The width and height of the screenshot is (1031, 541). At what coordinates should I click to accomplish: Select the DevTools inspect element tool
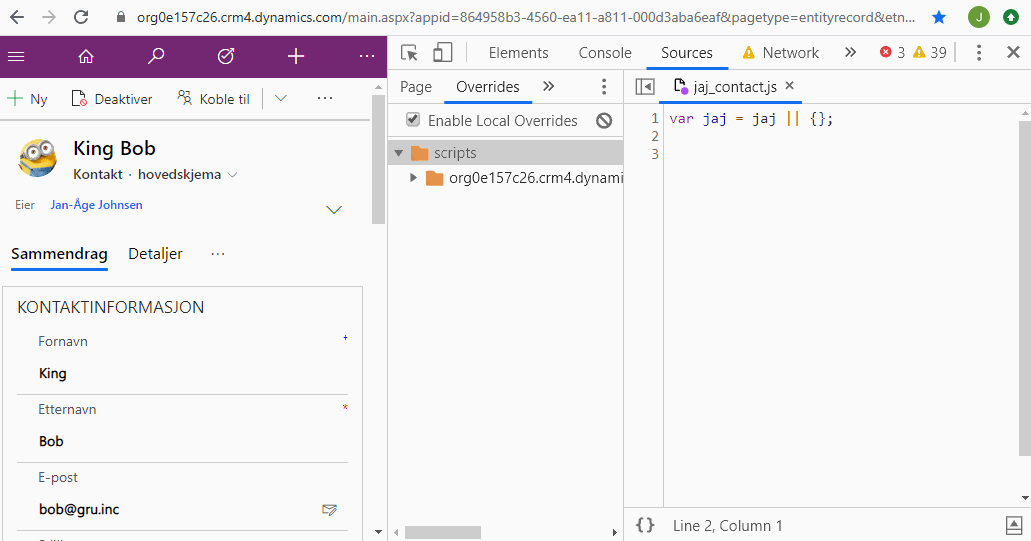pyautogui.click(x=409, y=53)
